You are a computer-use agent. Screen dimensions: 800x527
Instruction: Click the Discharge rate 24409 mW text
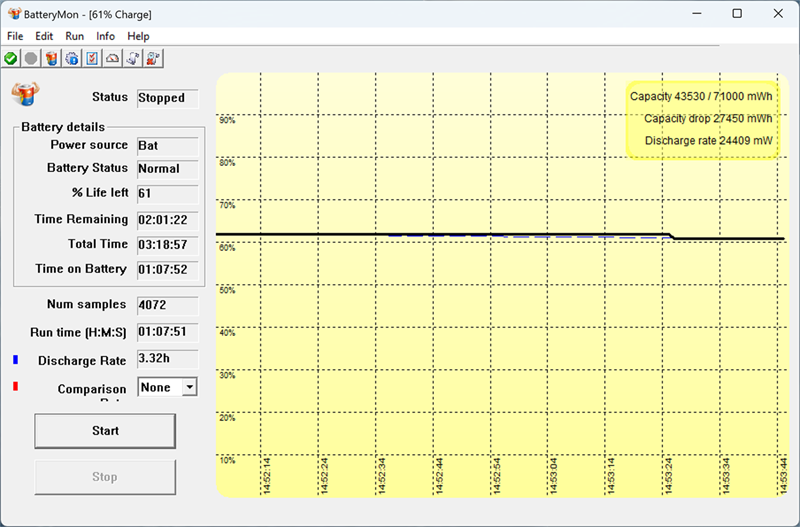[x=709, y=141]
